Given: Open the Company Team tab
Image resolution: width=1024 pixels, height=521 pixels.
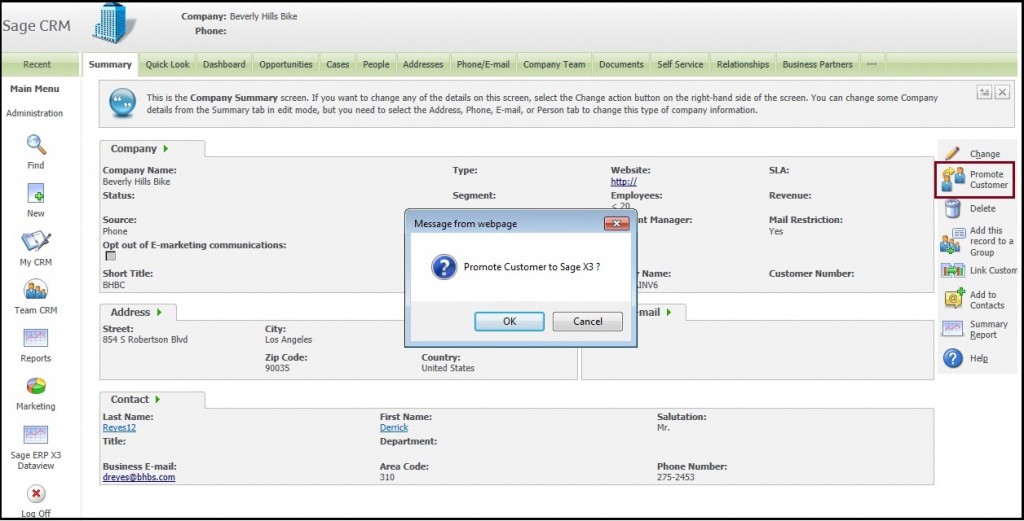Looking at the screenshot, I should coord(554,65).
